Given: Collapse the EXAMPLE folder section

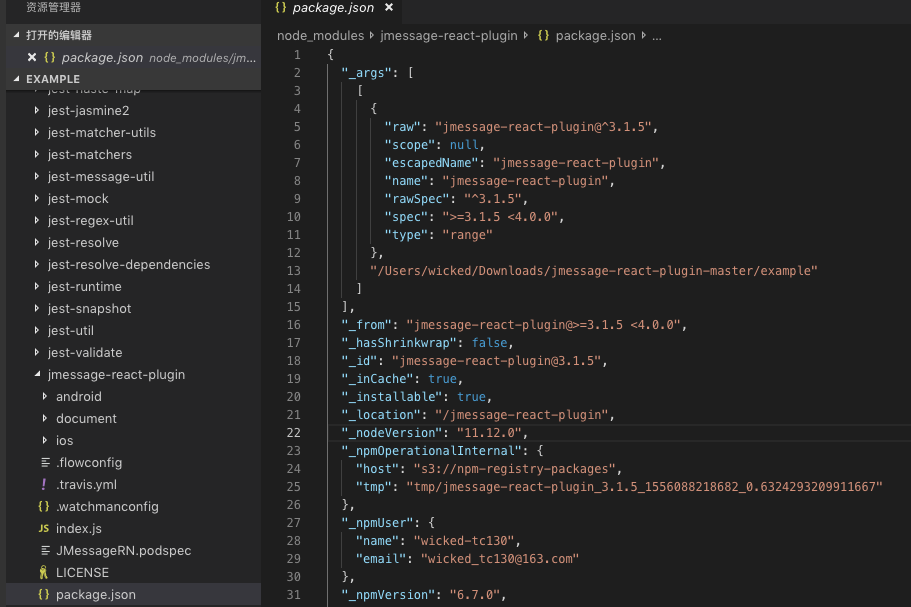Looking at the screenshot, I should [x=16, y=79].
